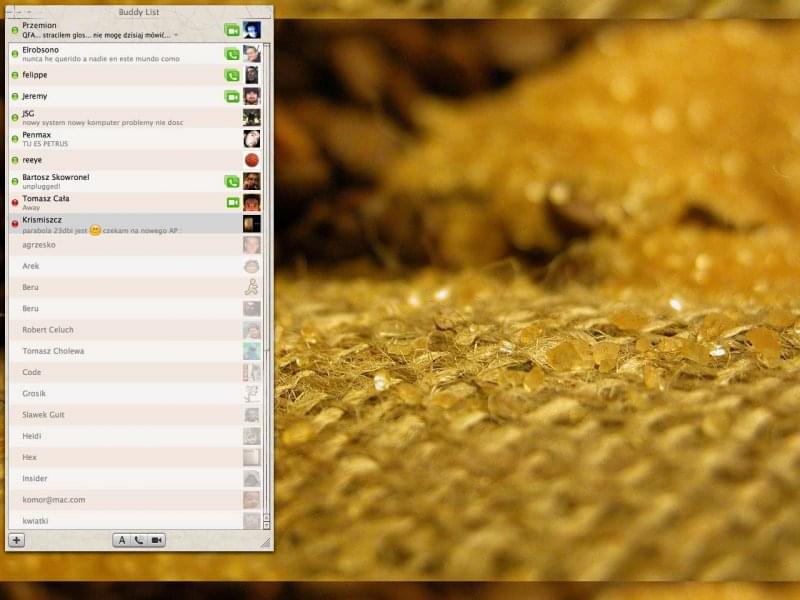
Task: Start video chat with Jeremy
Action: click(232, 97)
